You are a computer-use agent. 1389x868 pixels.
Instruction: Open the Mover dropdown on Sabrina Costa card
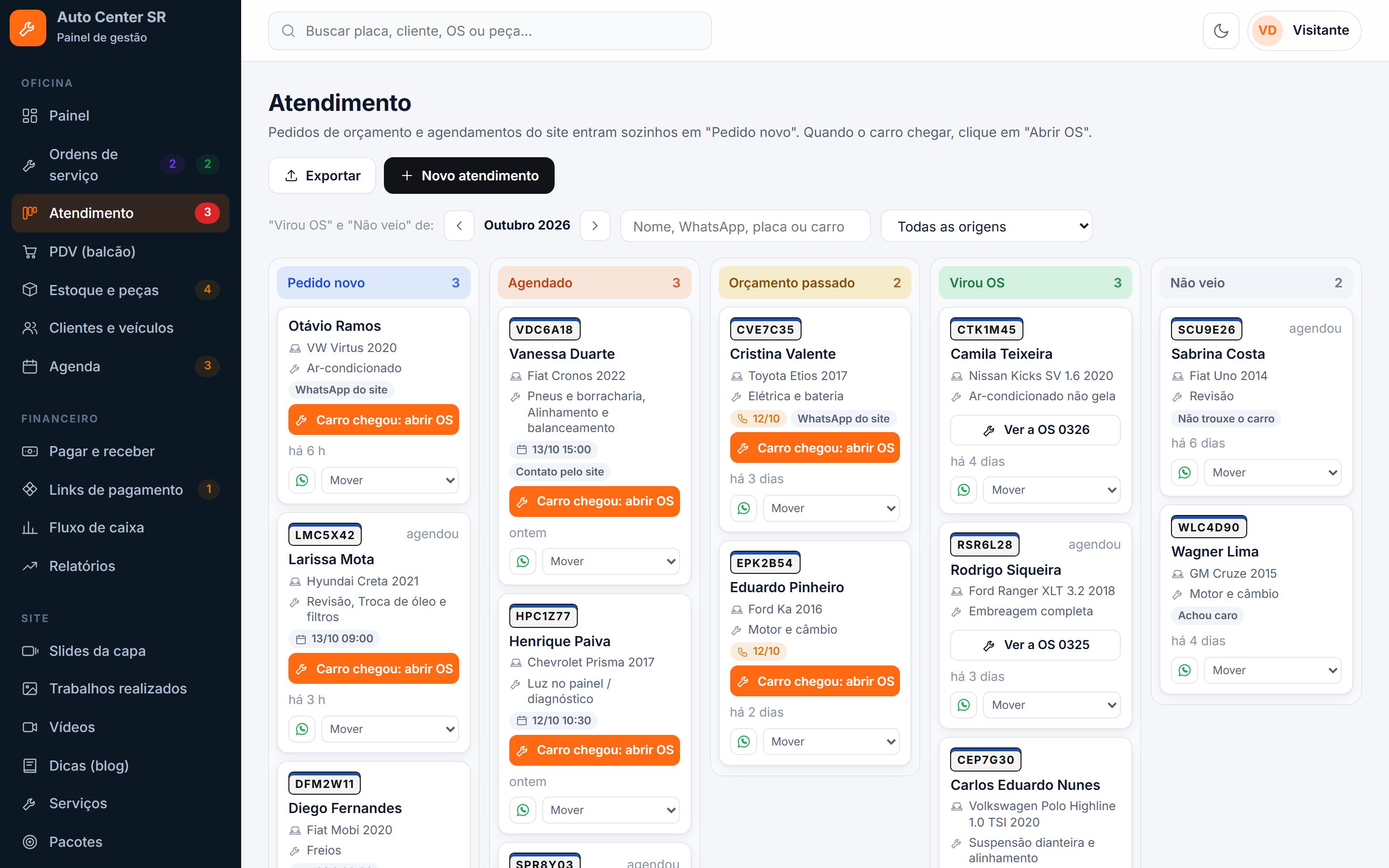(x=1272, y=473)
